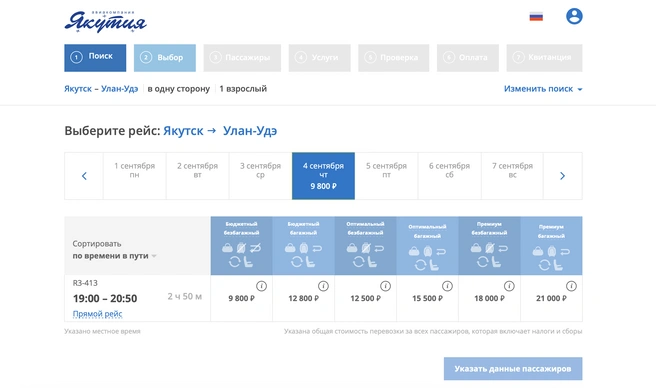656x388 pixels.
Task: Click crossed luggage icon in Оптимальный безбагажный
Action: [x=366, y=248]
